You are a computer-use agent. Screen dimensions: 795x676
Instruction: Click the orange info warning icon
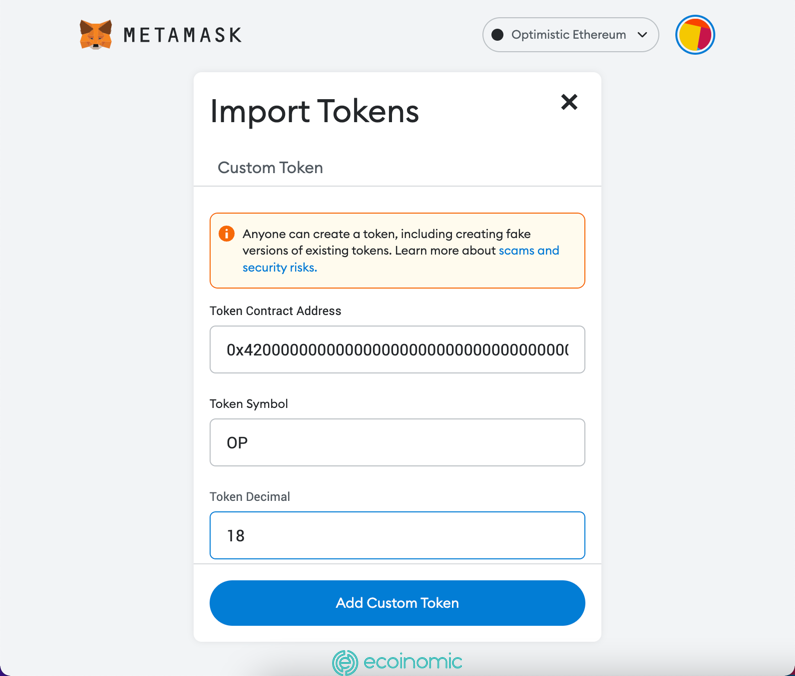[x=227, y=234]
